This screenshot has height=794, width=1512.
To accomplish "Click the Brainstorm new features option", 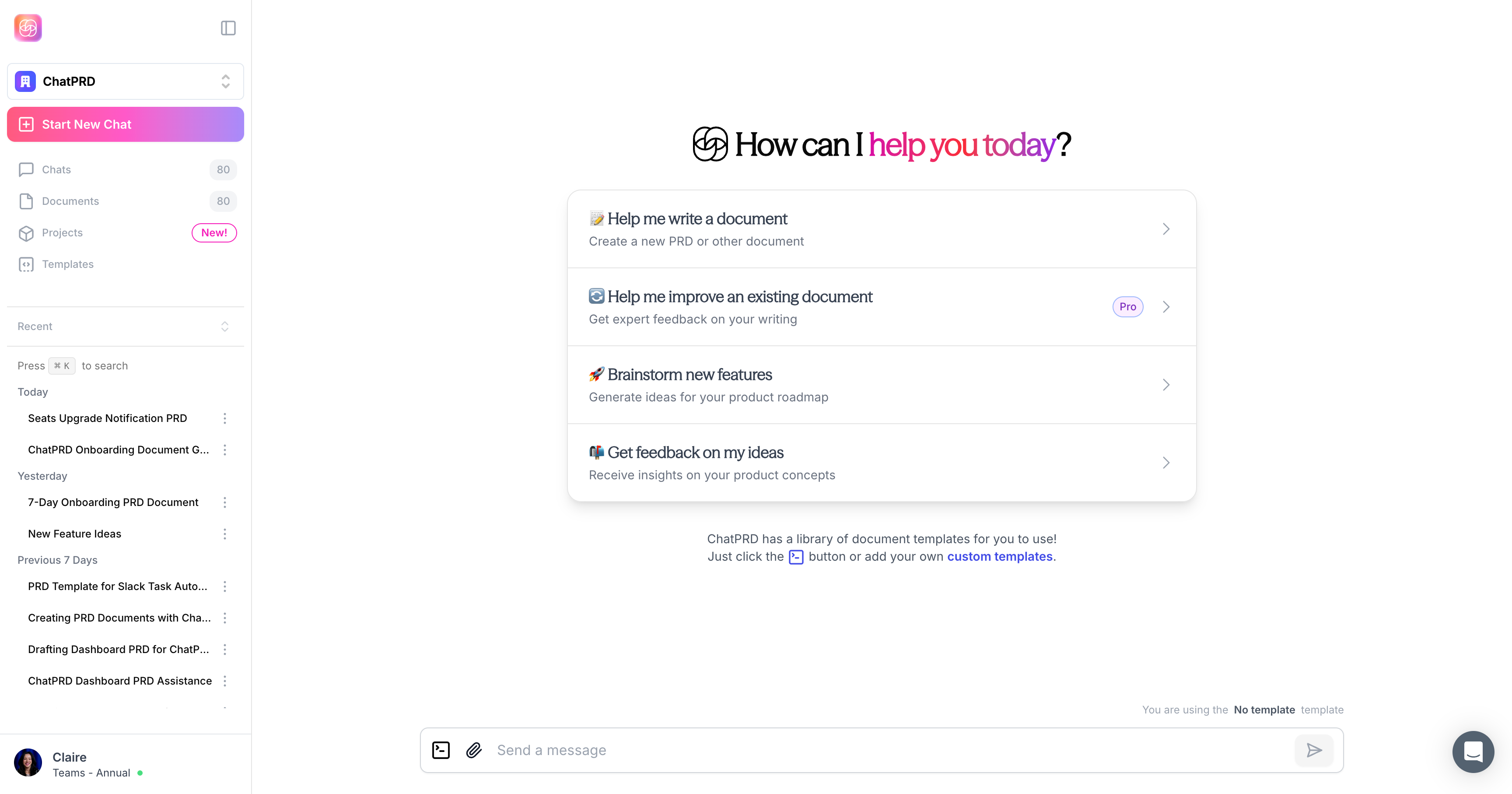I will point(882,384).
